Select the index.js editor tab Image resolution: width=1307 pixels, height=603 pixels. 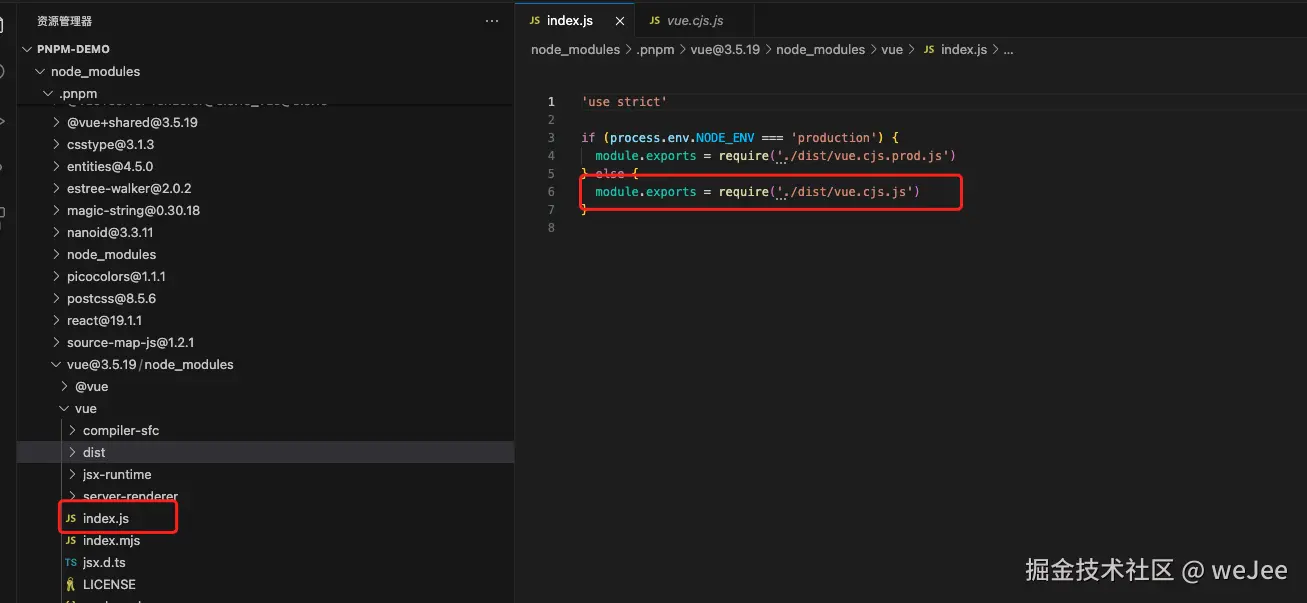tap(573, 20)
